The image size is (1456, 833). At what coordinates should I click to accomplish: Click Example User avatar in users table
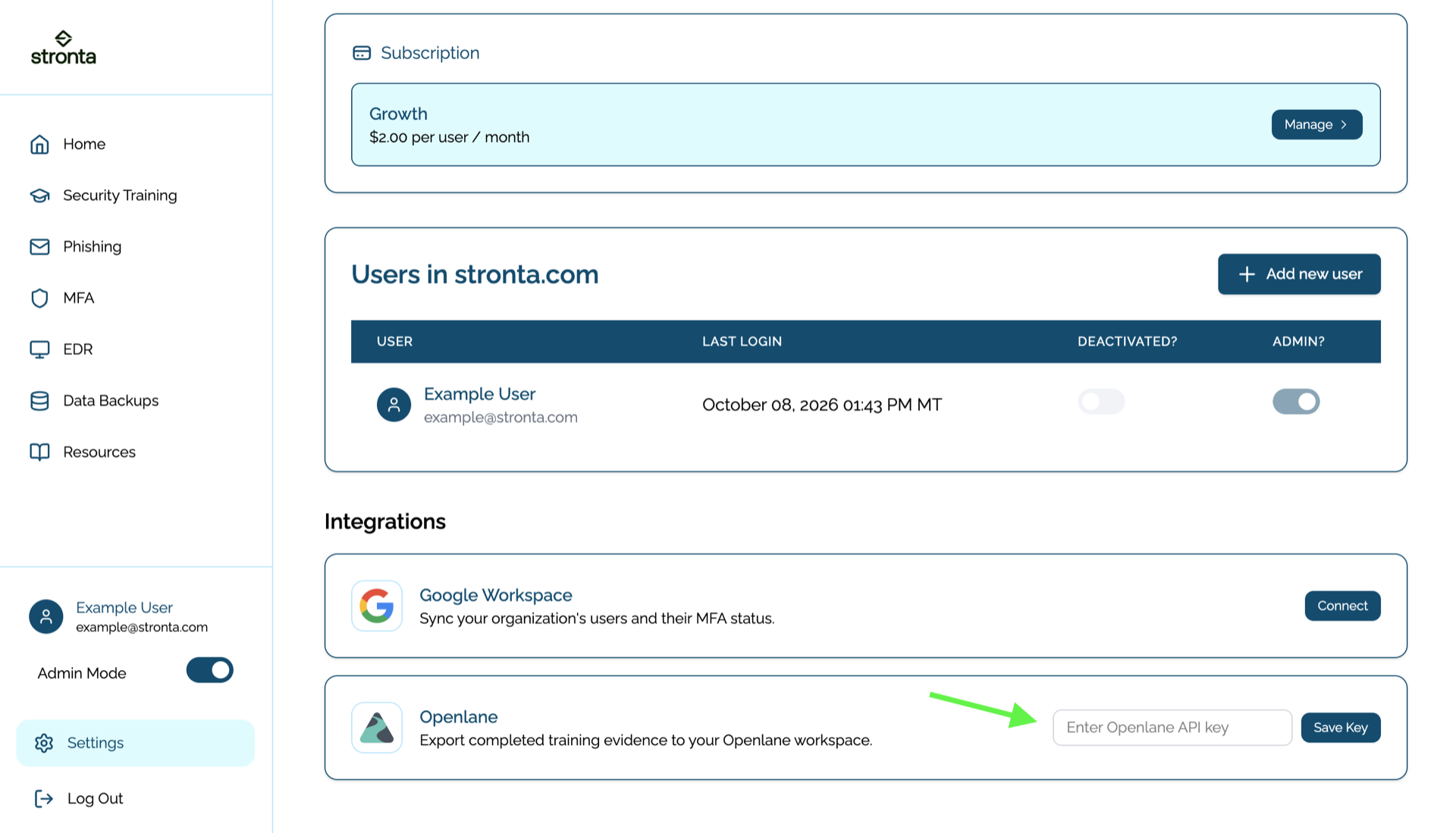pyautogui.click(x=394, y=405)
